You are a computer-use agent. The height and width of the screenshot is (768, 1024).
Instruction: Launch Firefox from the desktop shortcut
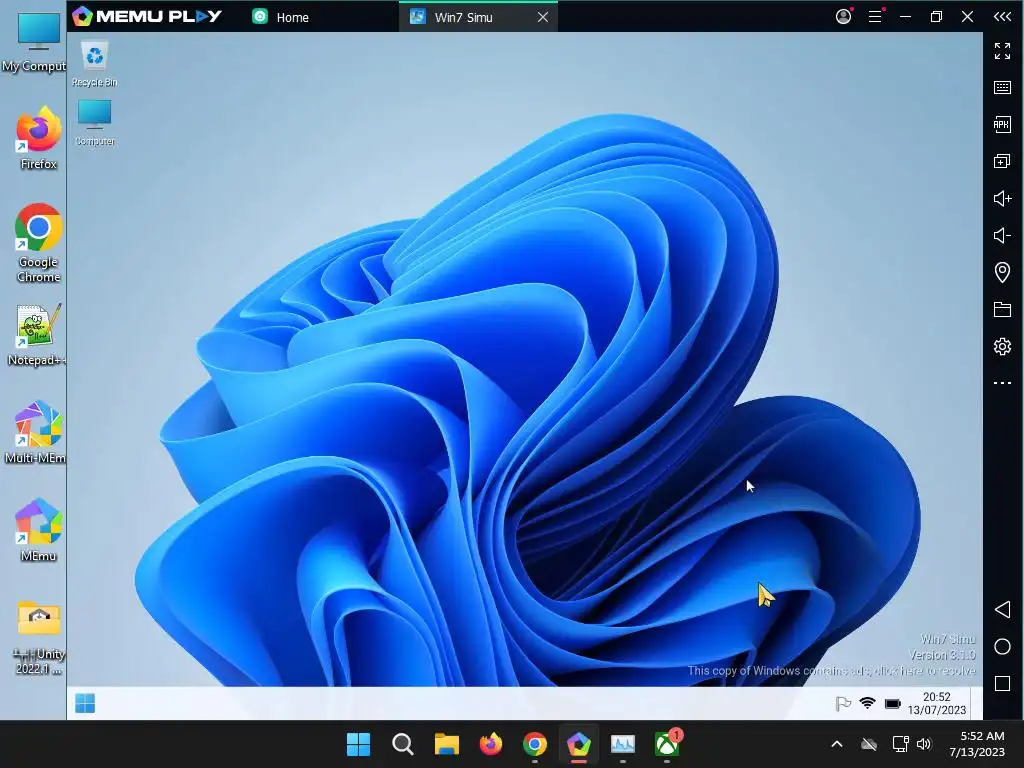click(x=38, y=138)
